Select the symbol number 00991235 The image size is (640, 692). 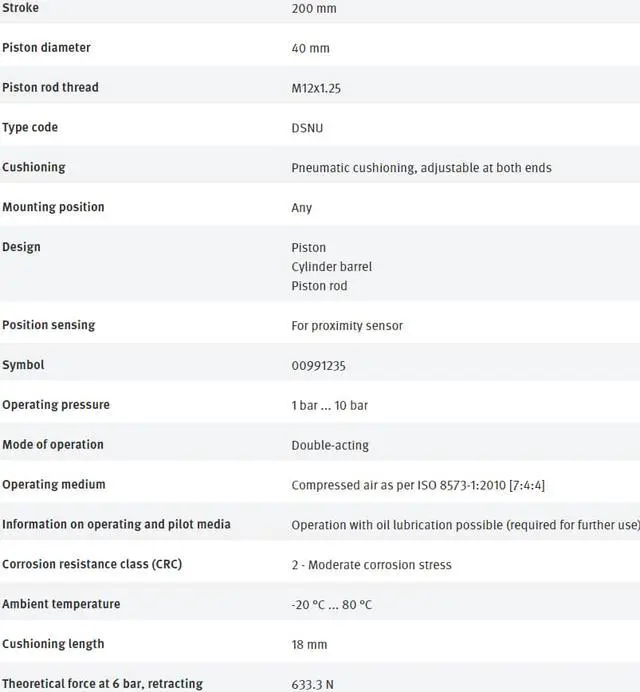[318, 366]
